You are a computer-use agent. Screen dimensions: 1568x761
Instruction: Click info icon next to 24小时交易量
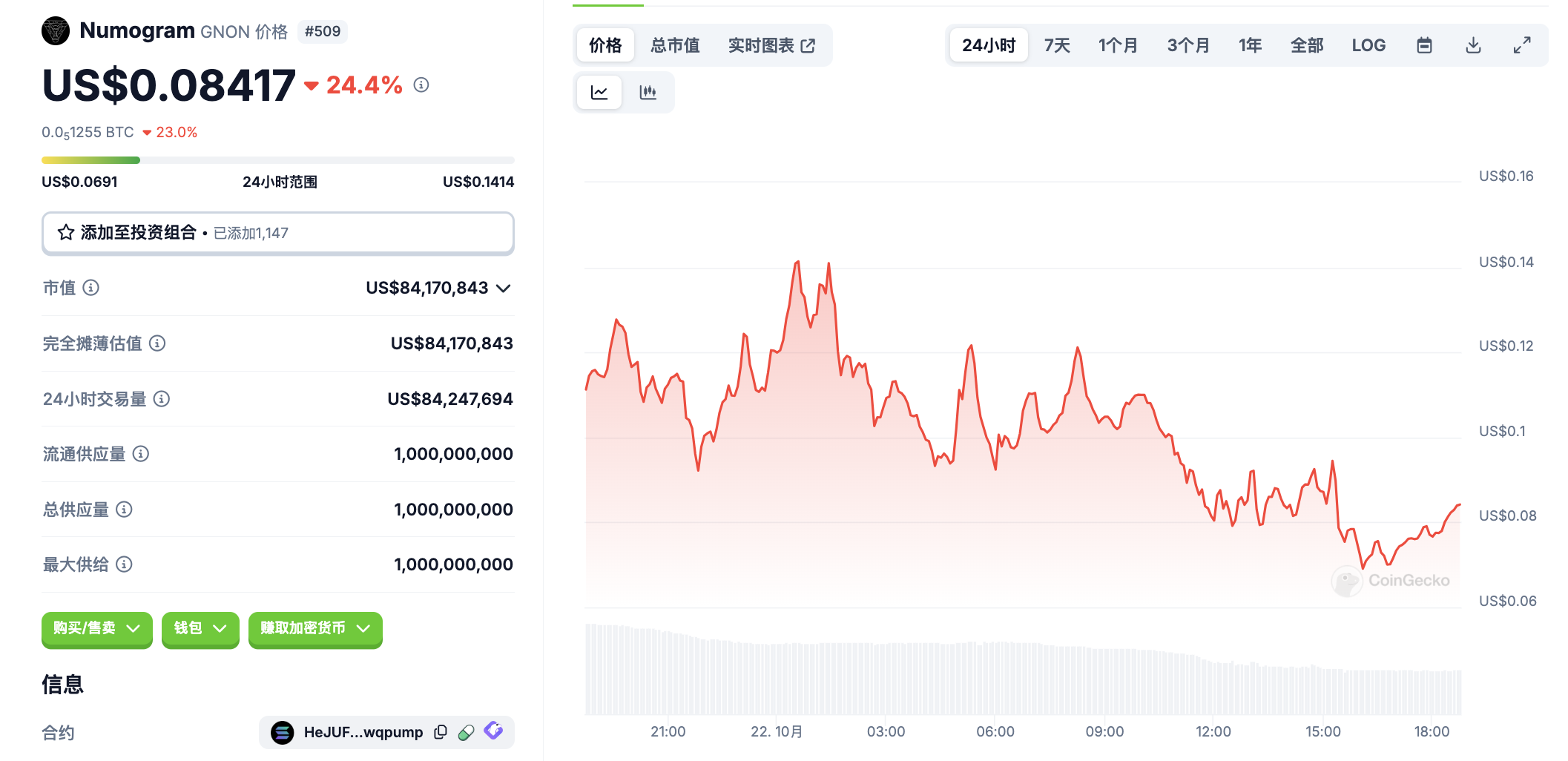(162, 399)
